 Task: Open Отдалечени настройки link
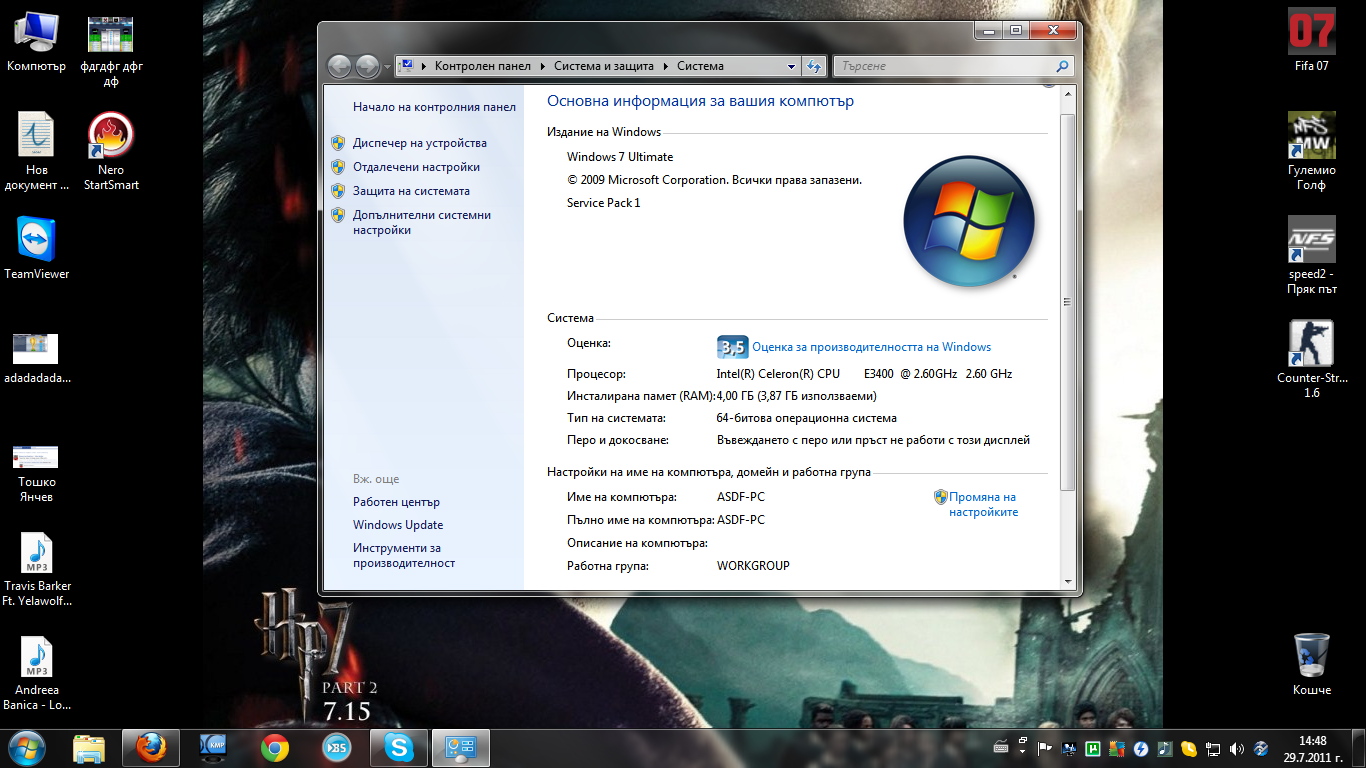point(416,167)
